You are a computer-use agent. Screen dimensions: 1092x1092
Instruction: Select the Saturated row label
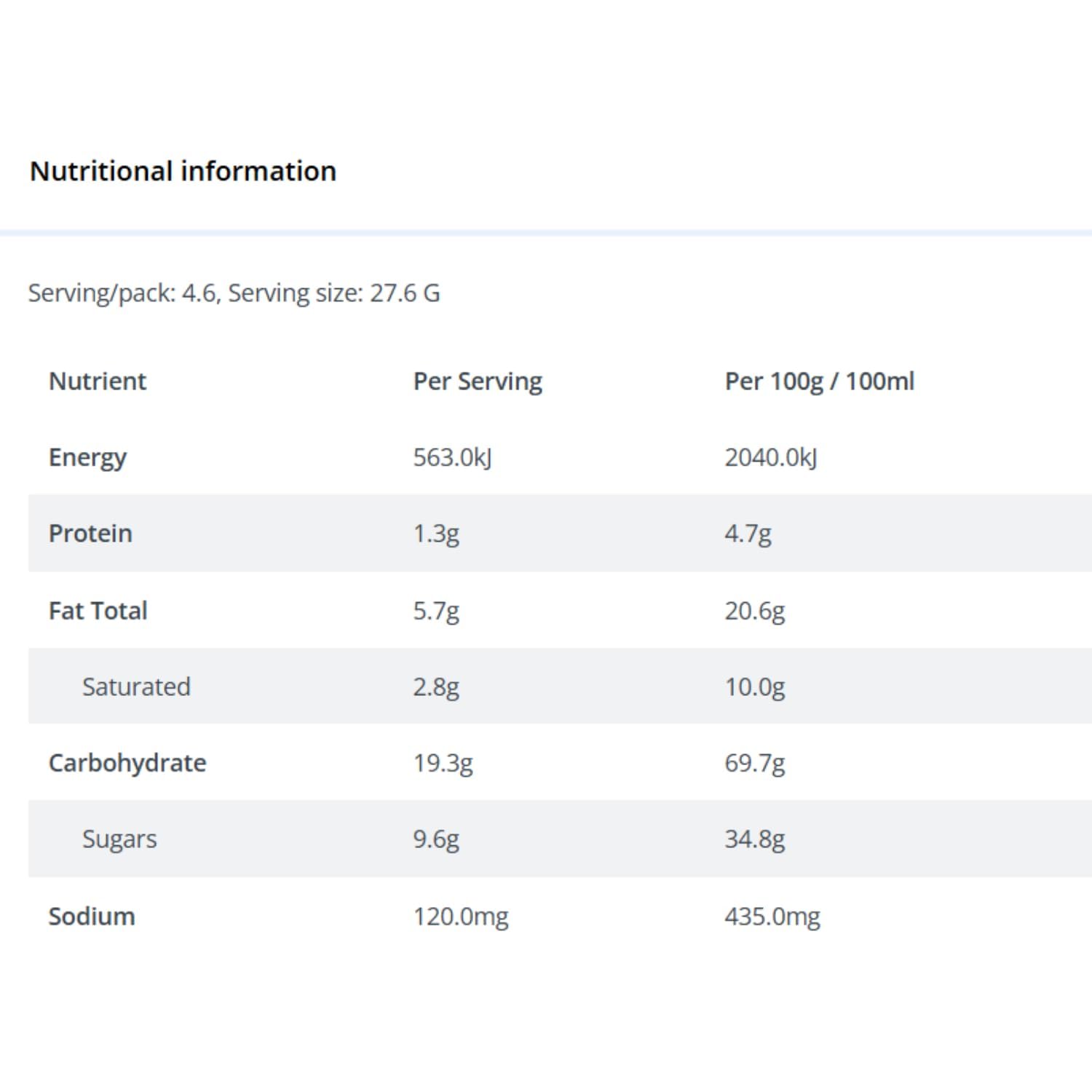coord(136,687)
